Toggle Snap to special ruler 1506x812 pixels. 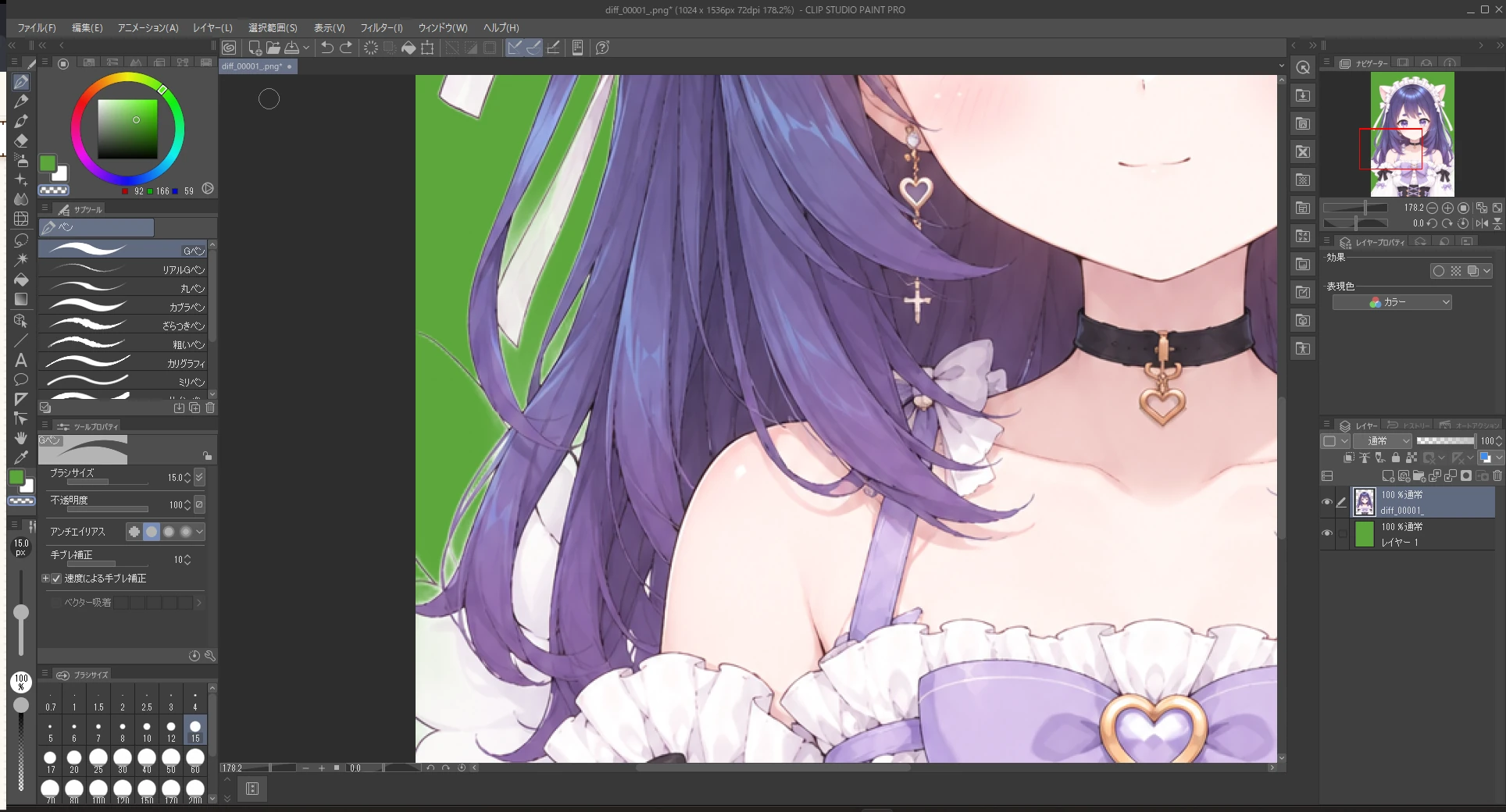pyautogui.click(x=534, y=48)
